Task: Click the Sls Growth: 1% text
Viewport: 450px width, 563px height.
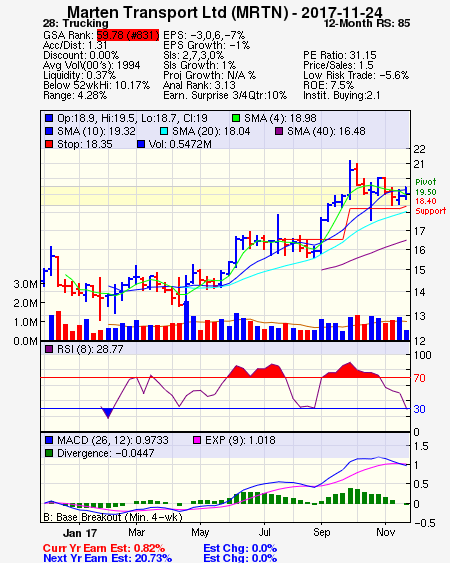Action: pyautogui.click(x=199, y=65)
